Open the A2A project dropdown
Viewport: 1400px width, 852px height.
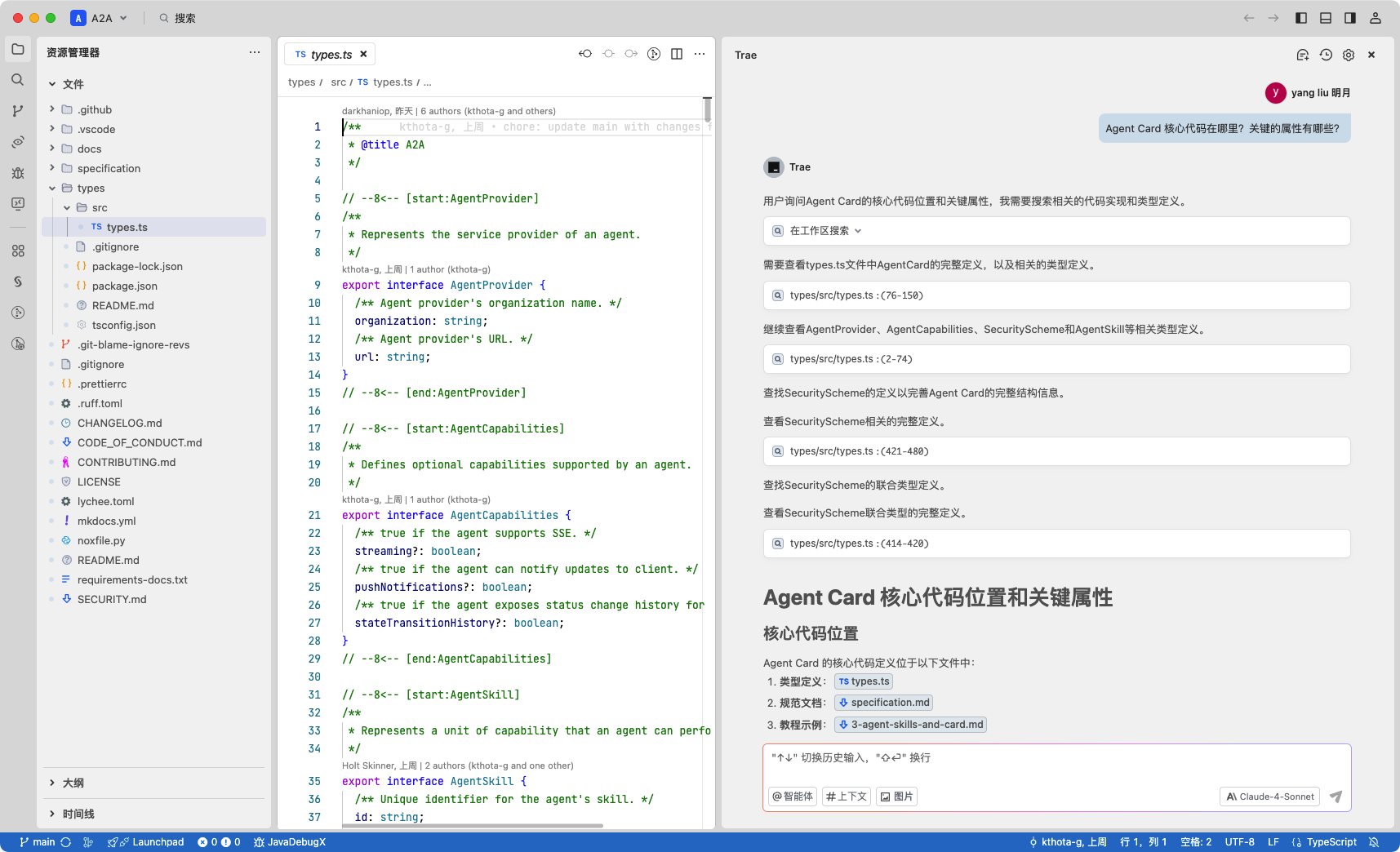100,18
